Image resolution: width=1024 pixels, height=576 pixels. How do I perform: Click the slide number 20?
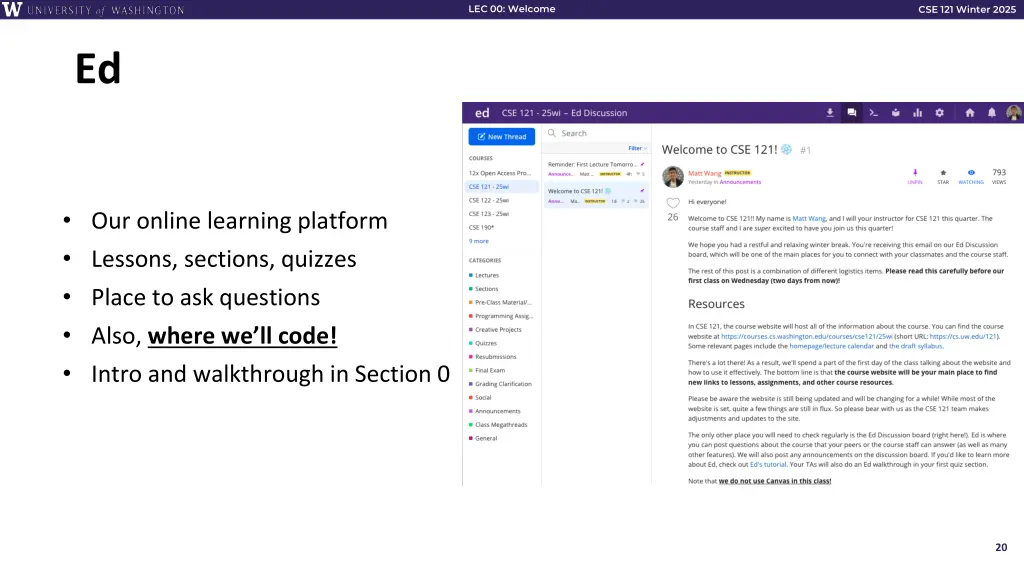coord(1001,547)
